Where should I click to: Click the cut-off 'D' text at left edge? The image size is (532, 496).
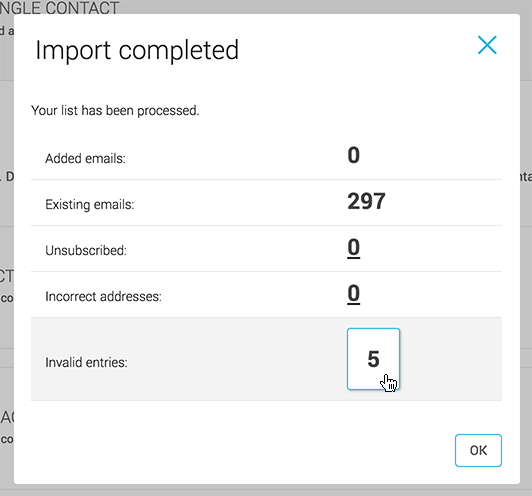tap(9, 176)
